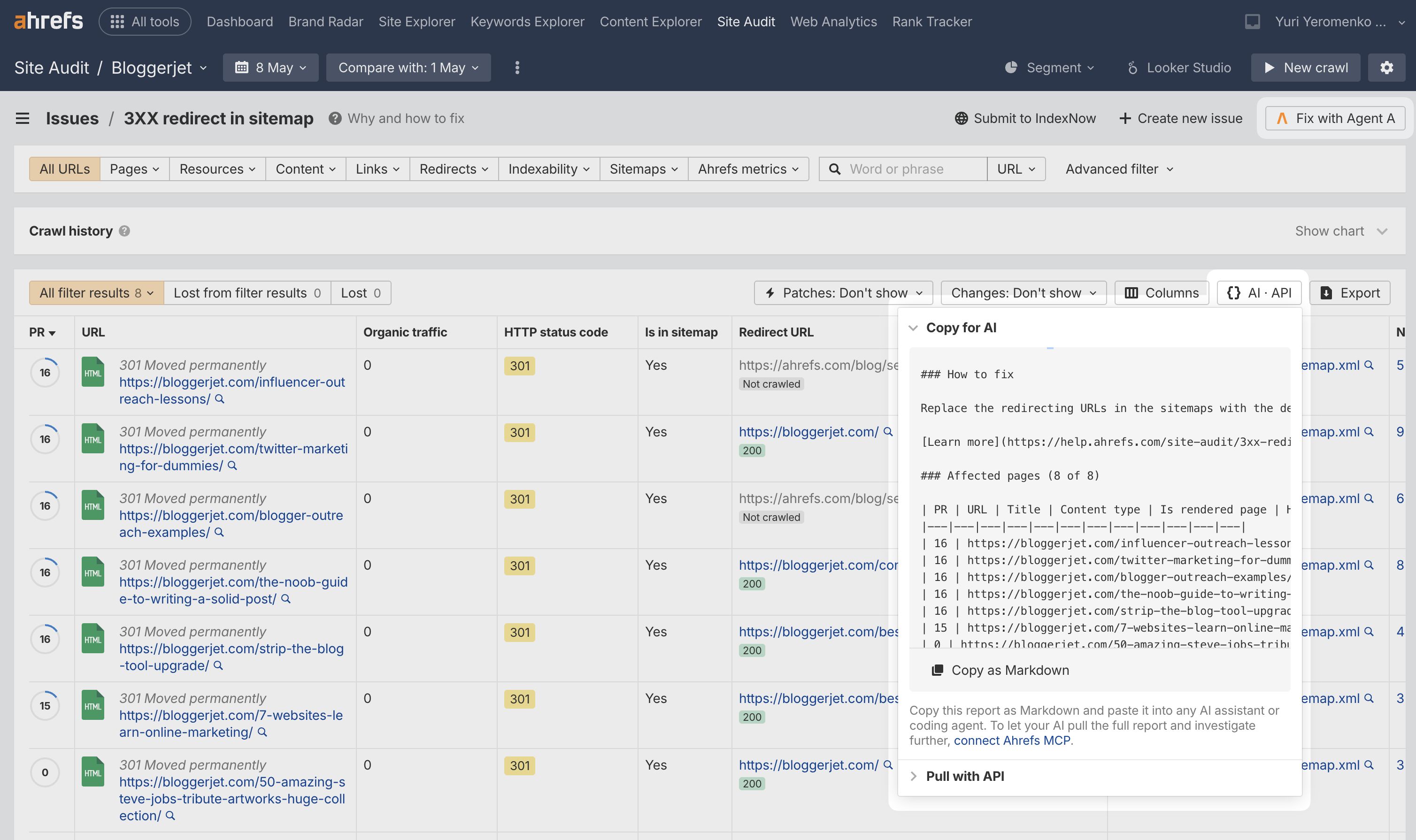
Task: Open the Columns settings button
Action: [1161, 293]
